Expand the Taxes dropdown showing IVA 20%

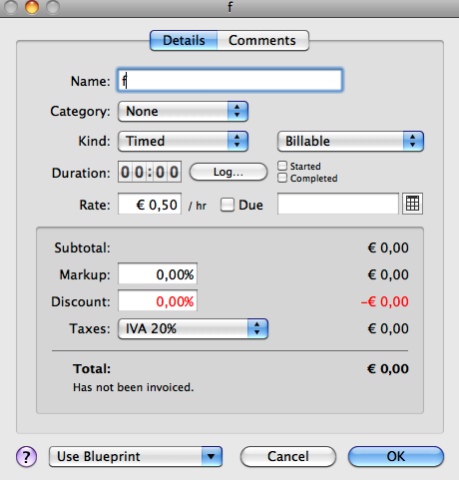tap(193, 329)
